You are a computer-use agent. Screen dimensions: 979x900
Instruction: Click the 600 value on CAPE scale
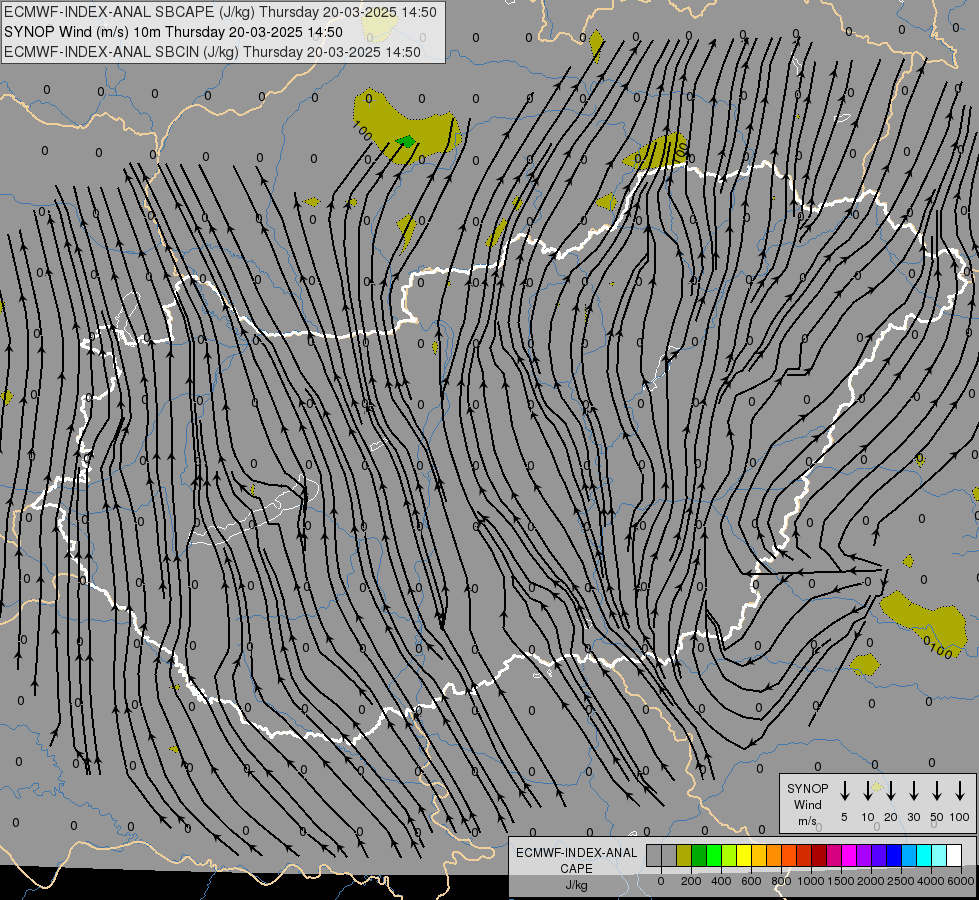pos(751,881)
